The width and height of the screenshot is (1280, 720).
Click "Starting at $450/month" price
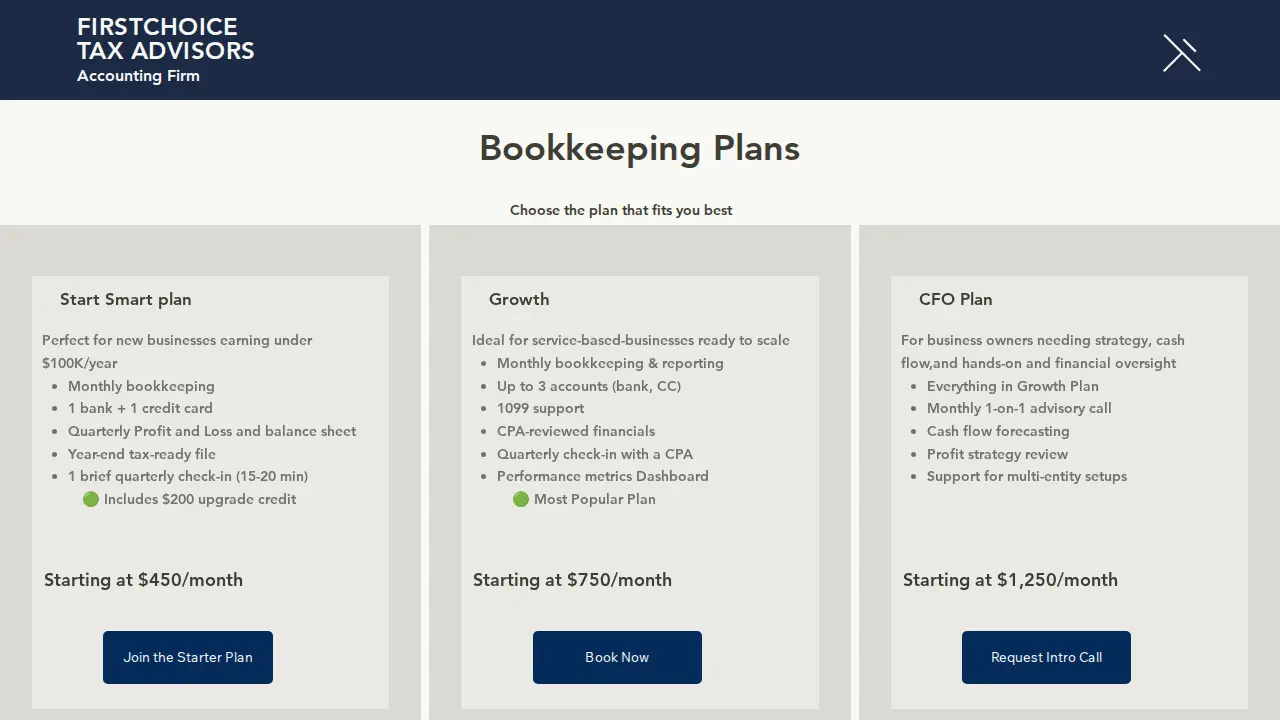[143, 580]
